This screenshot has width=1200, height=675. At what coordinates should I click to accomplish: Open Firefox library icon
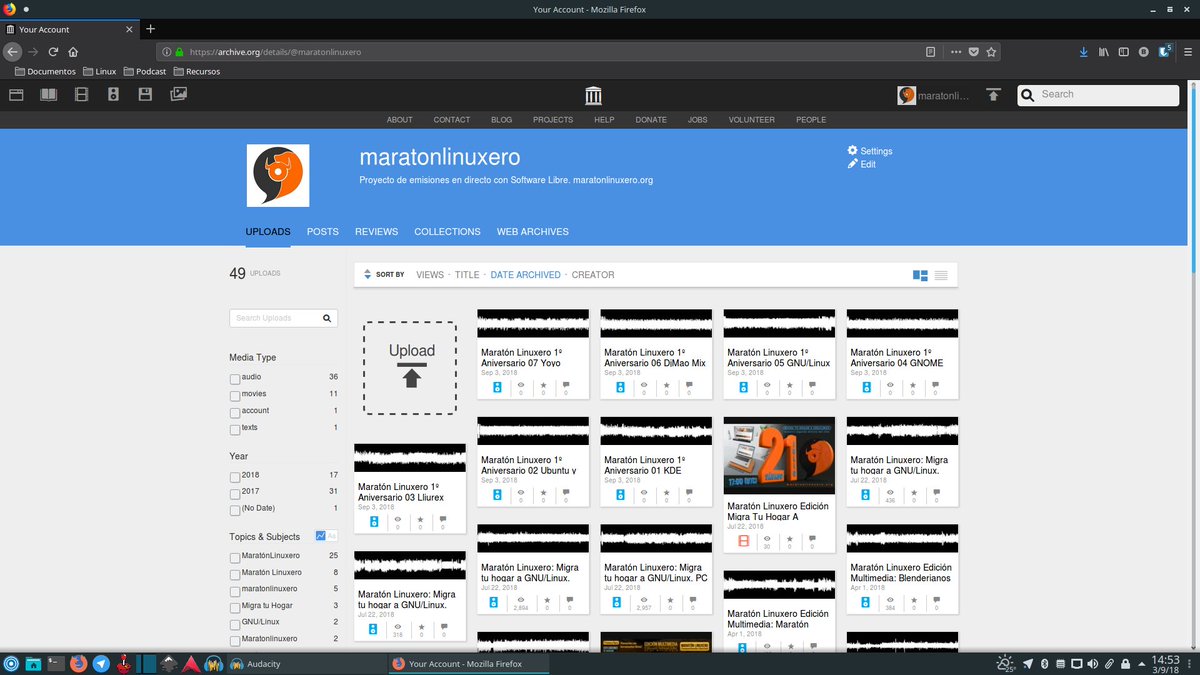click(x=1104, y=52)
